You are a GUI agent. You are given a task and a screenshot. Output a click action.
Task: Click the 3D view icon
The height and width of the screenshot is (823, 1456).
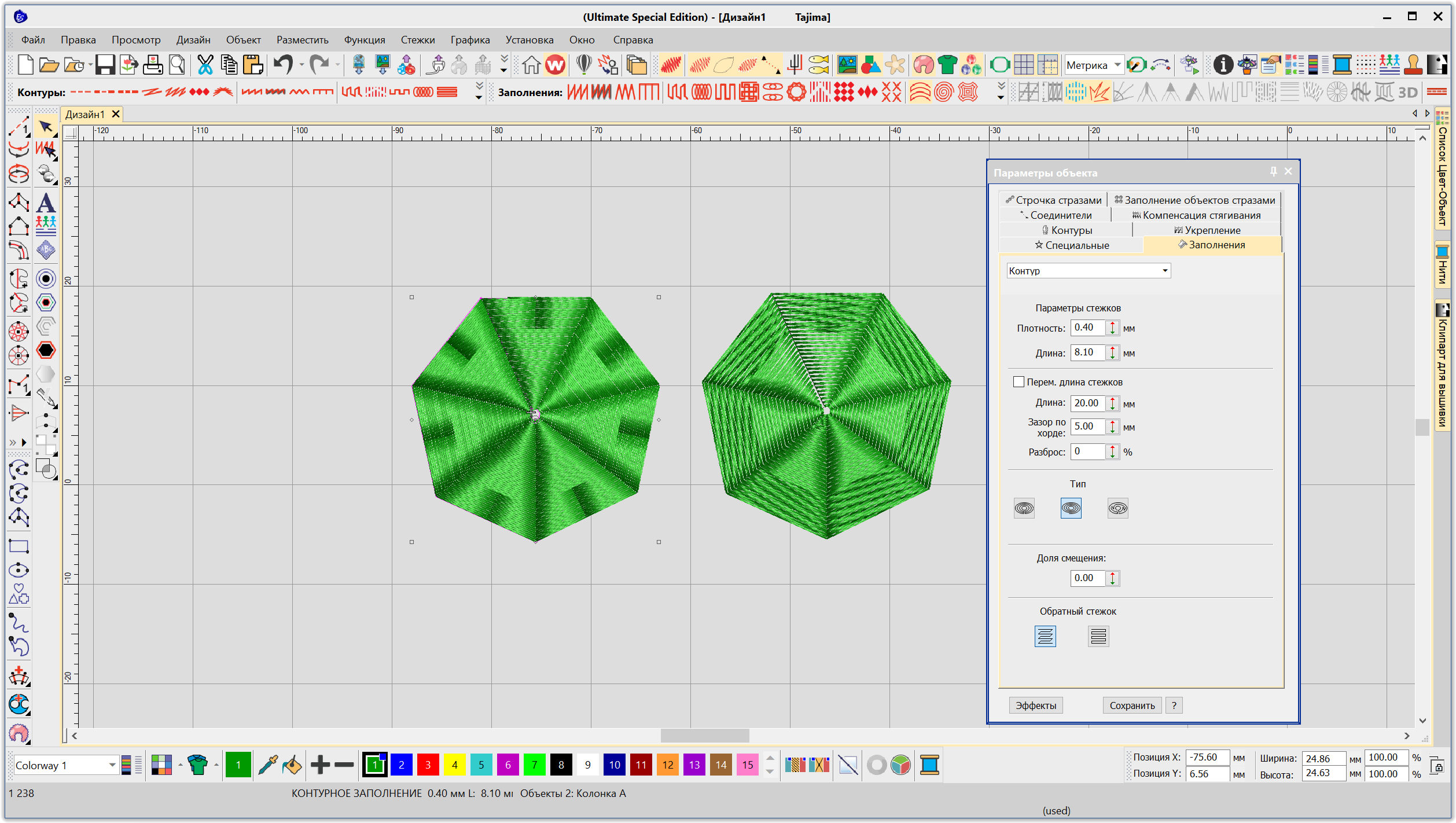(x=1408, y=93)
